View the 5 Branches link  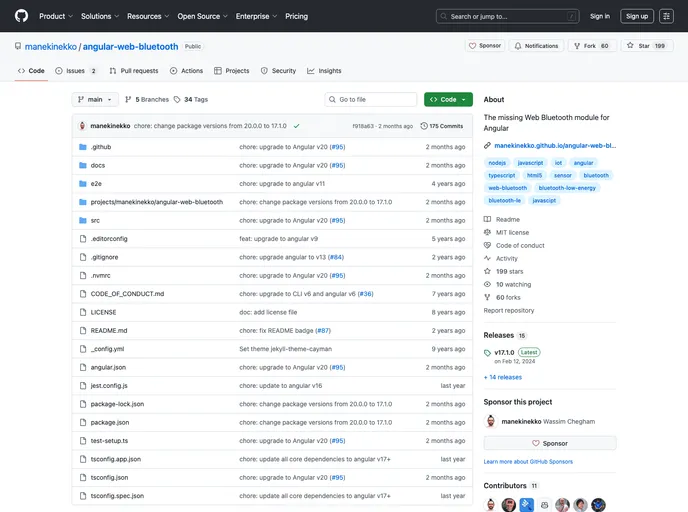[x=147, y=100]
